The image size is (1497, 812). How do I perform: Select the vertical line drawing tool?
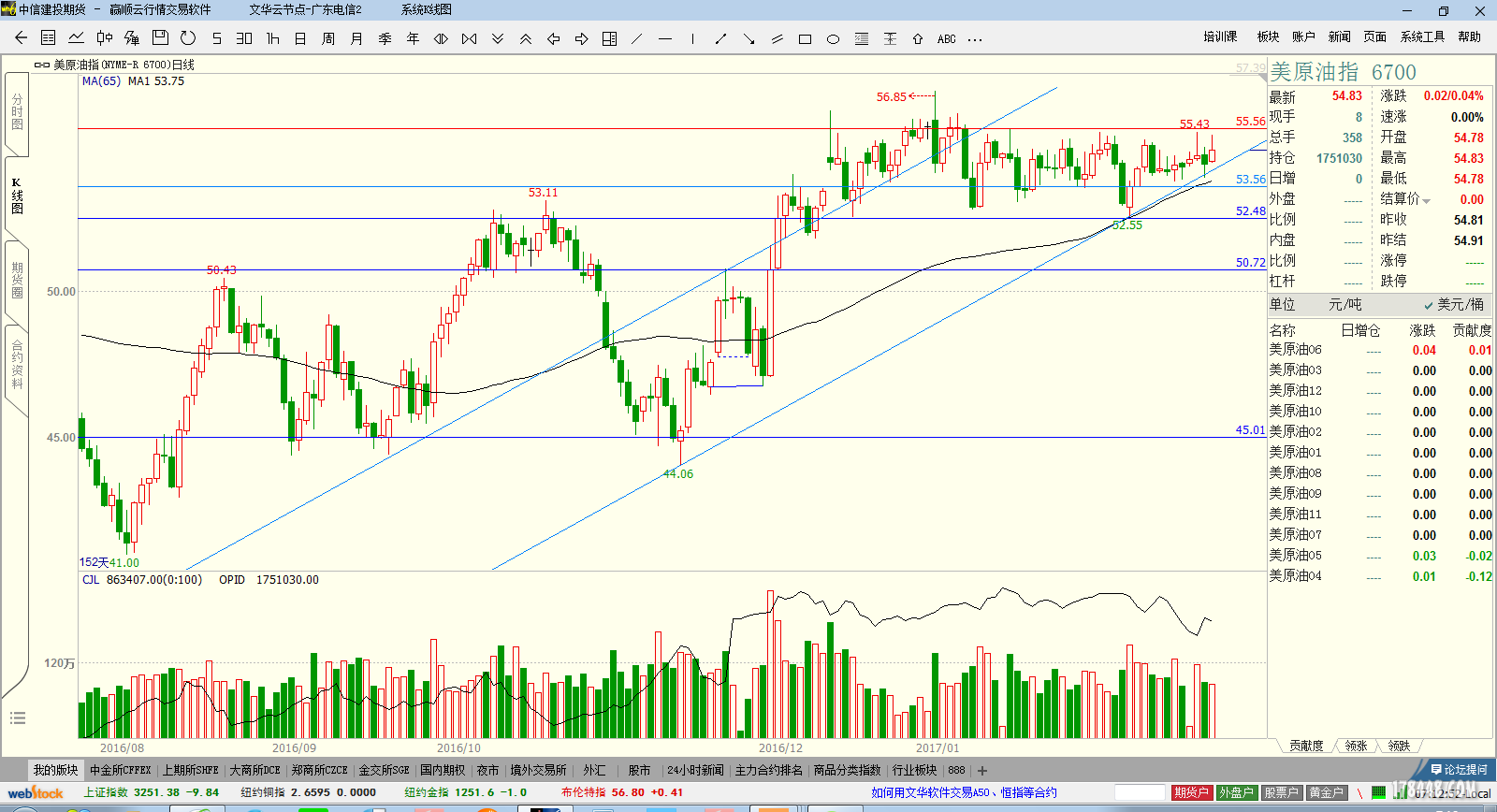pos(693,38)
